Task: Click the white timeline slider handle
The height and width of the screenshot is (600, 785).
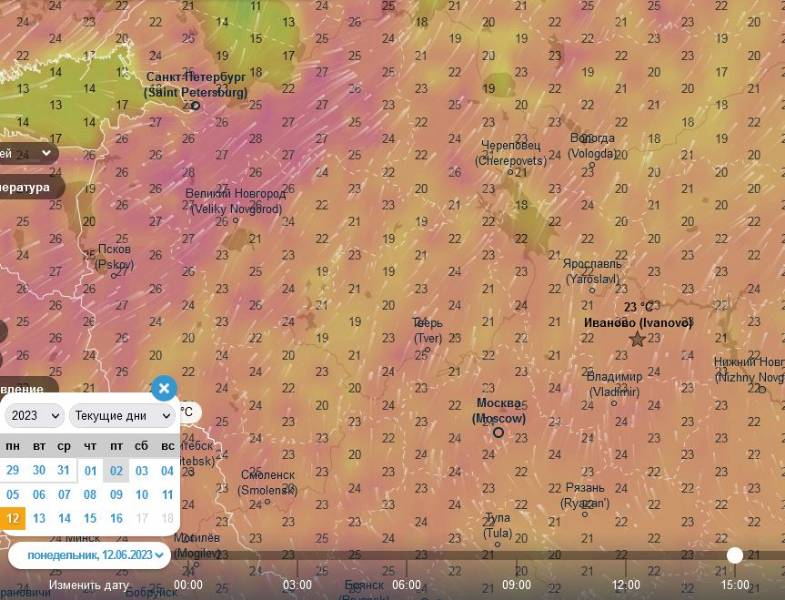Action: [735, 555]
